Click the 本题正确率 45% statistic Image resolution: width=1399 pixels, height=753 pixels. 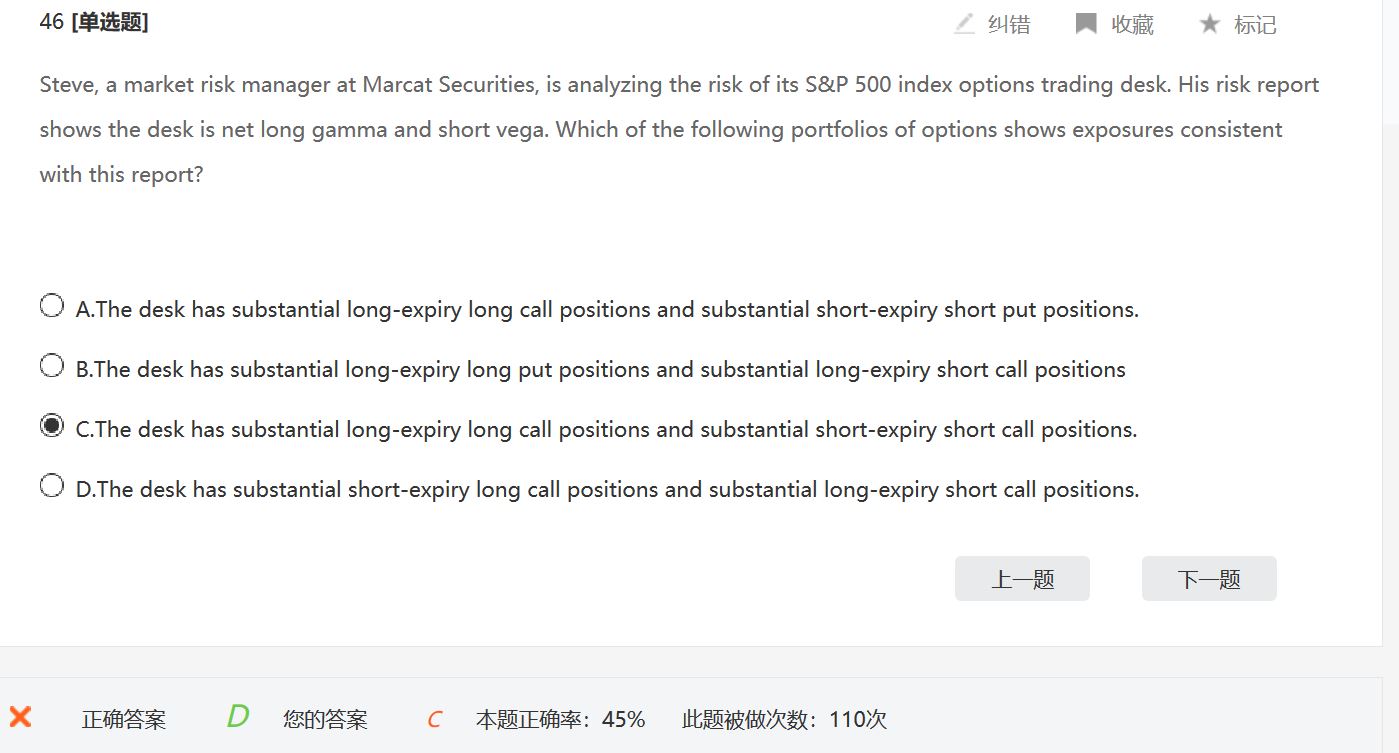click(560, 719)
